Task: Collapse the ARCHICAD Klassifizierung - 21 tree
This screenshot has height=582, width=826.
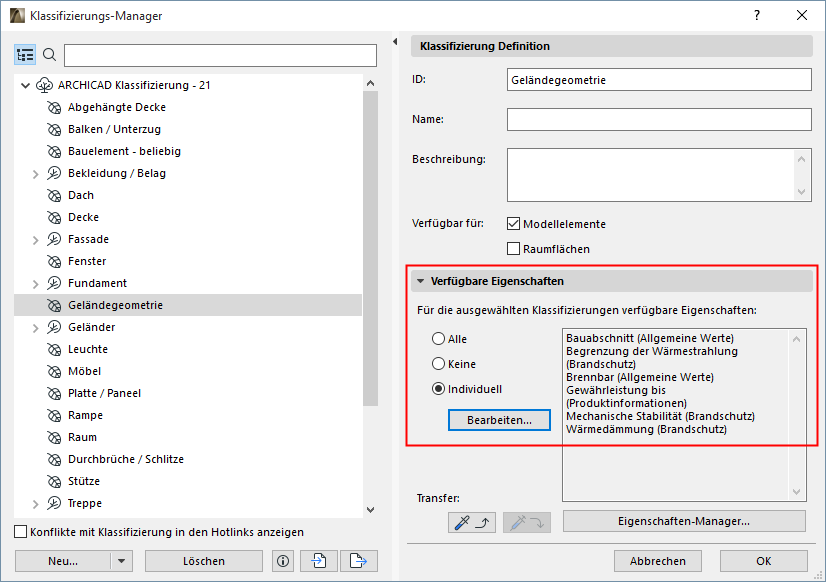Action: click(25, 85)
